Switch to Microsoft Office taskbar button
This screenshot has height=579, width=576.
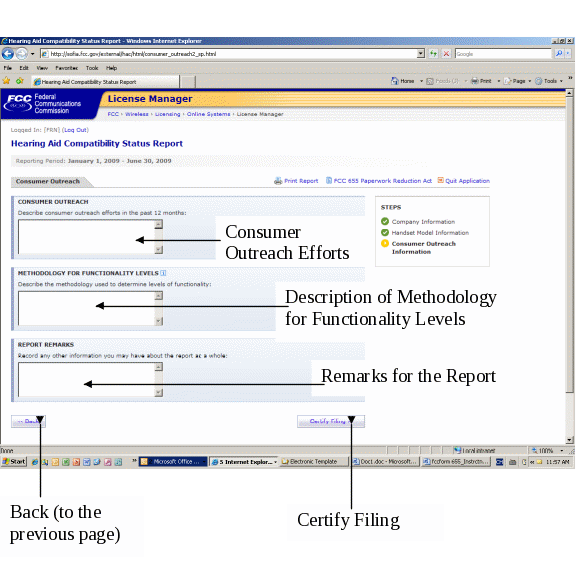(173, 462)
